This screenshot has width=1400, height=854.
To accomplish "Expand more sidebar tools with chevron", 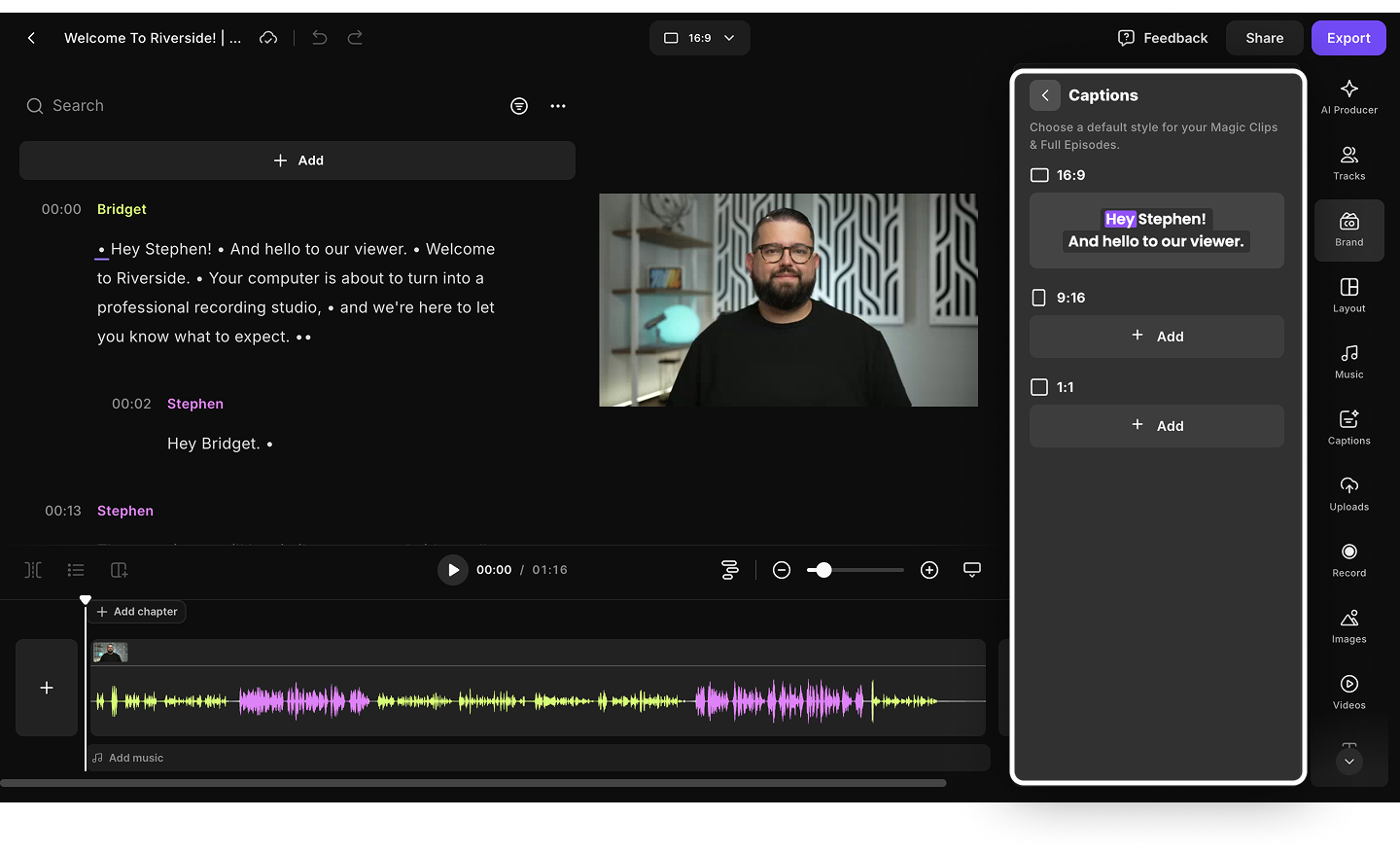I will 1348,762.
